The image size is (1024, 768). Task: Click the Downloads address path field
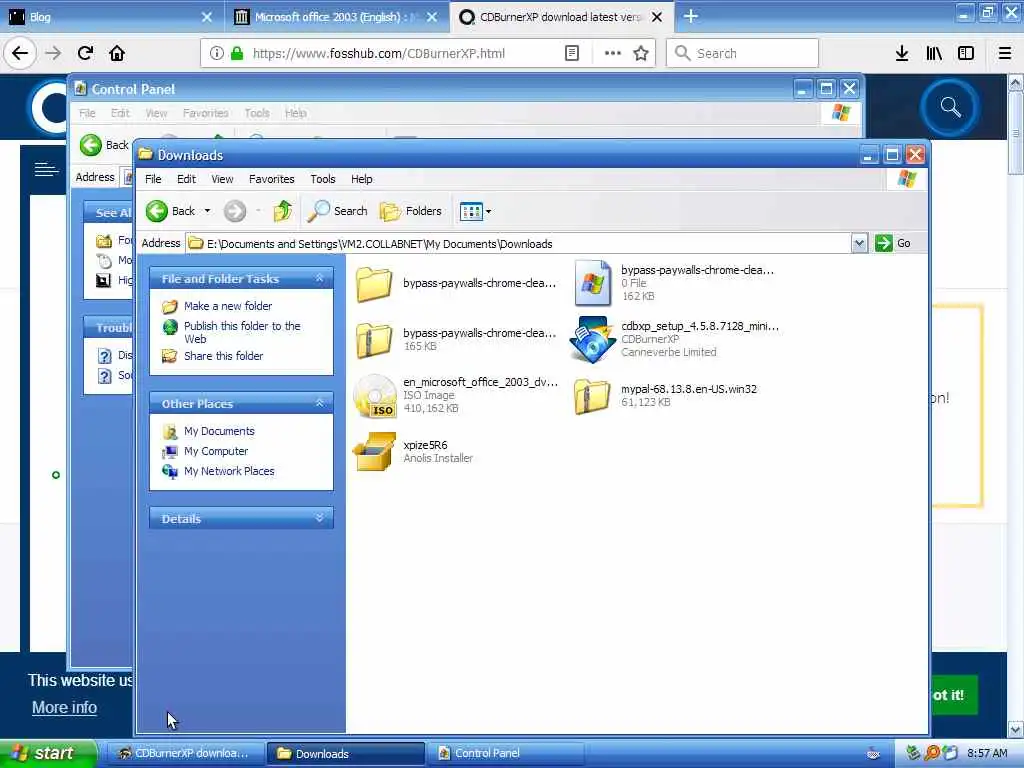click(x=519, y=244)
